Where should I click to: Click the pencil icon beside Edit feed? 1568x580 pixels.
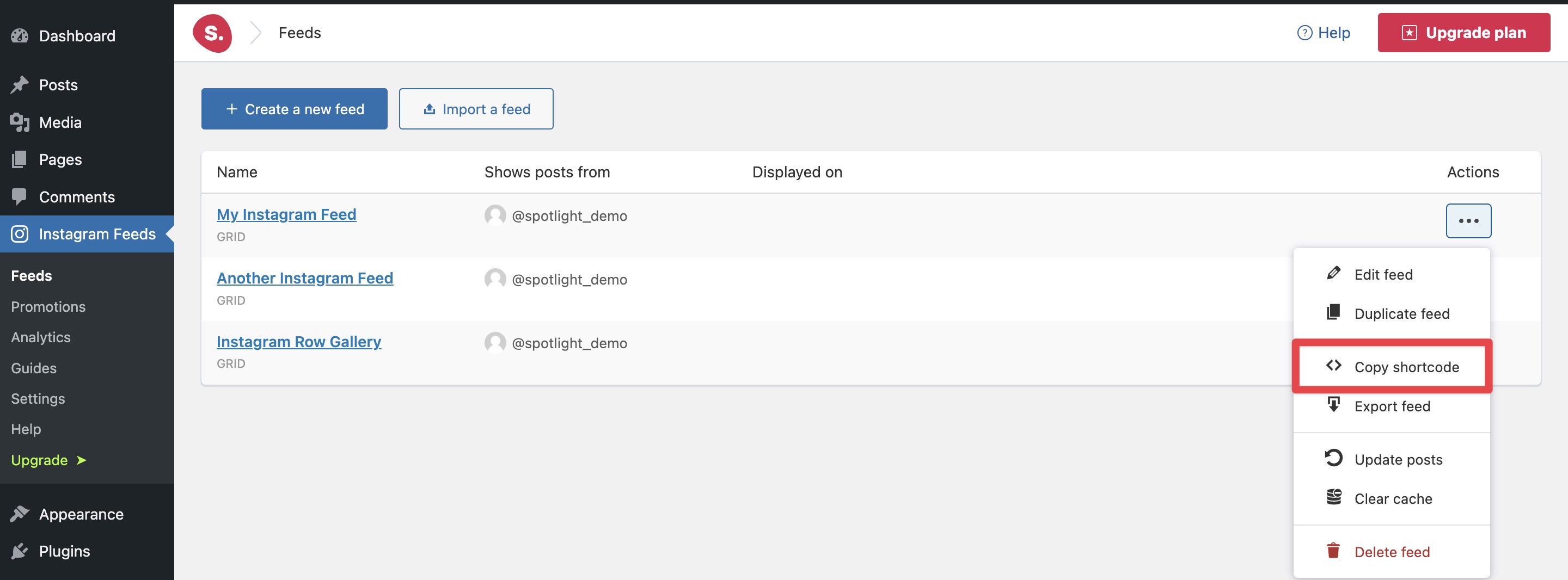(1333, 273)
